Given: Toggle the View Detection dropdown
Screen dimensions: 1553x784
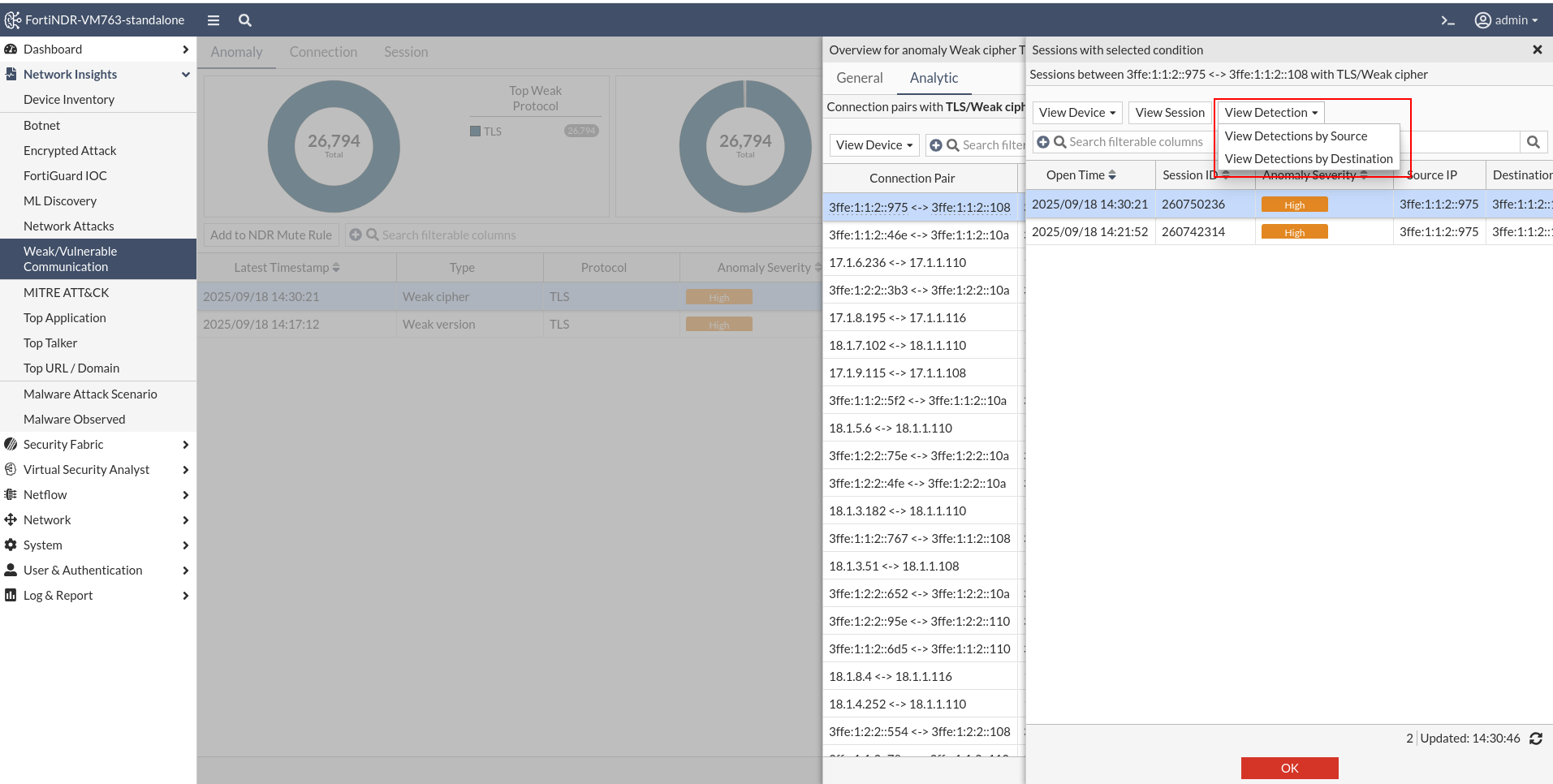Looking at the screenshot, I should pos(1271,113).
